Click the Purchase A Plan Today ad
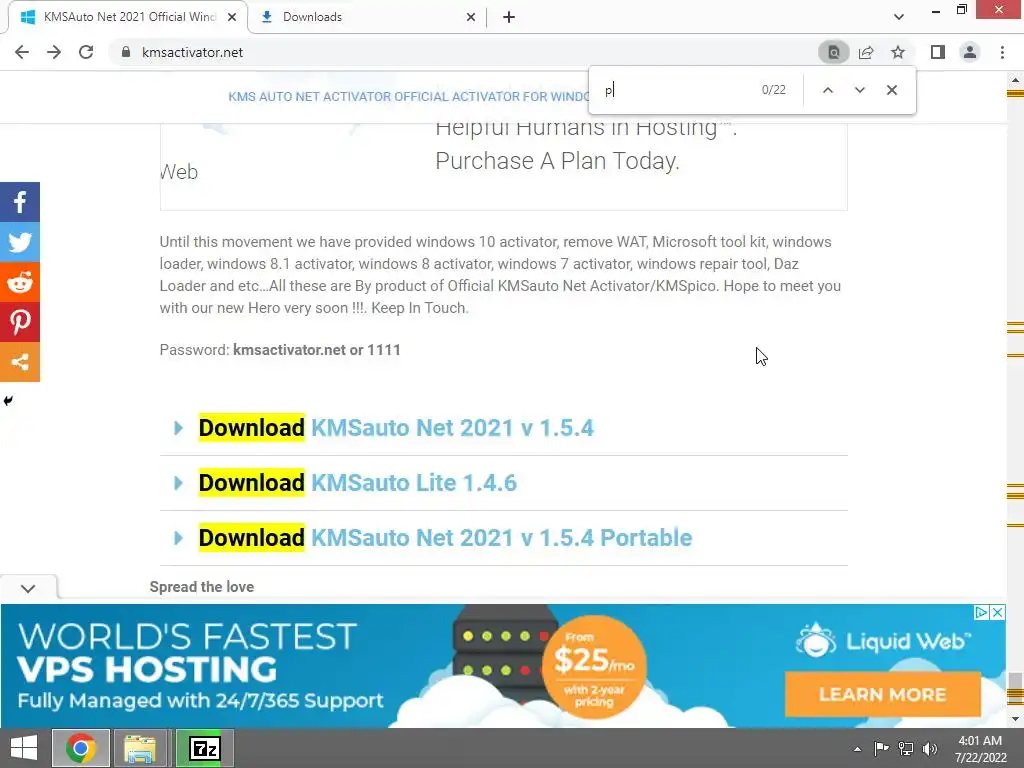The image size is (1024, 768). pos(557,161)
